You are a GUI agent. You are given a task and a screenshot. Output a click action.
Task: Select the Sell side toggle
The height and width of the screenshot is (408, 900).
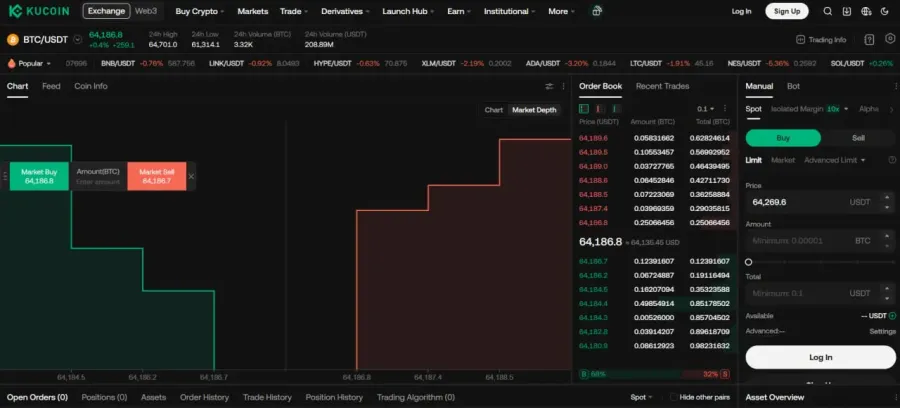pyautogui.click(x=858, y=138)
